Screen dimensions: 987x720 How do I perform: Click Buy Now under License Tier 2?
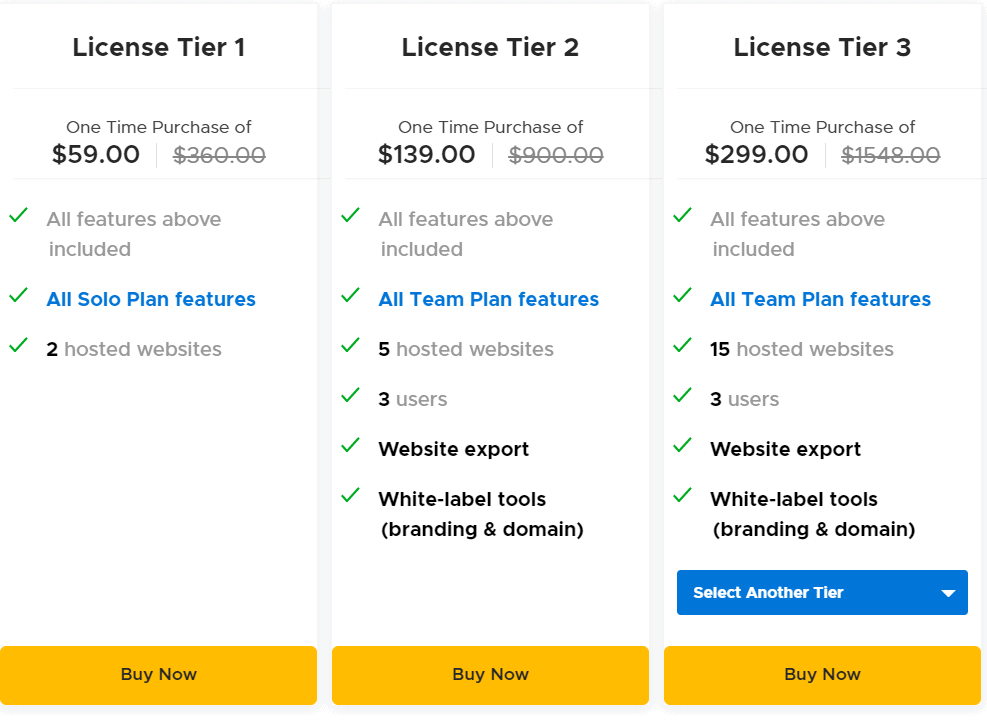490,674
